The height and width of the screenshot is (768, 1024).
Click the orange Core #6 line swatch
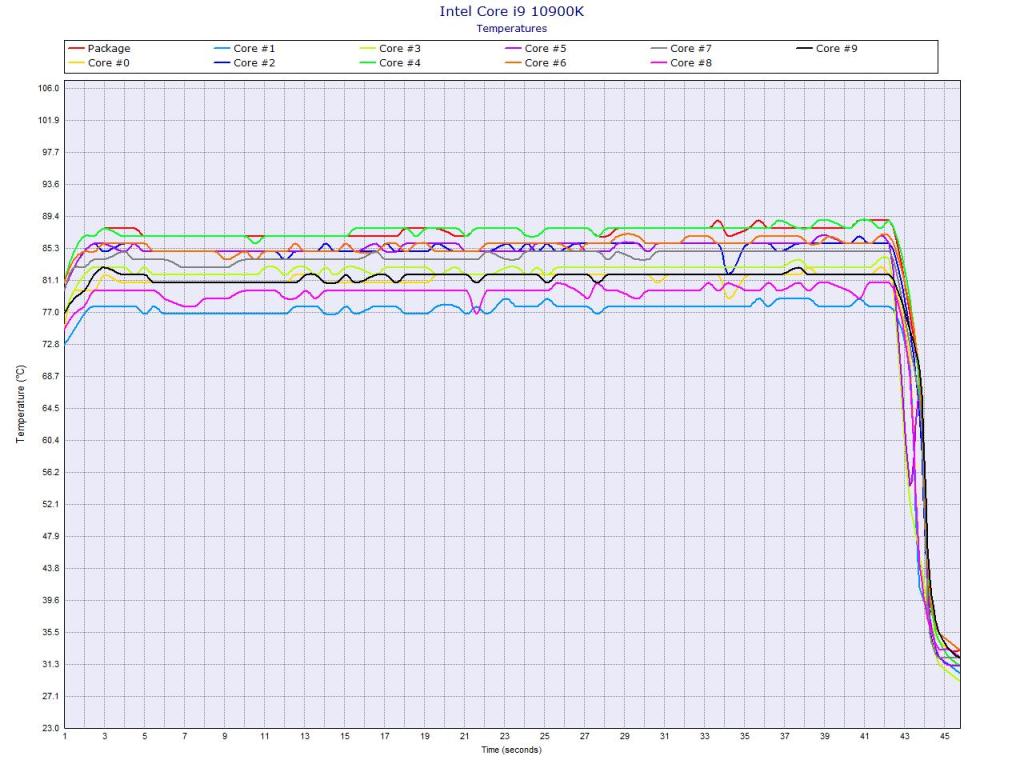pos(512,63)
